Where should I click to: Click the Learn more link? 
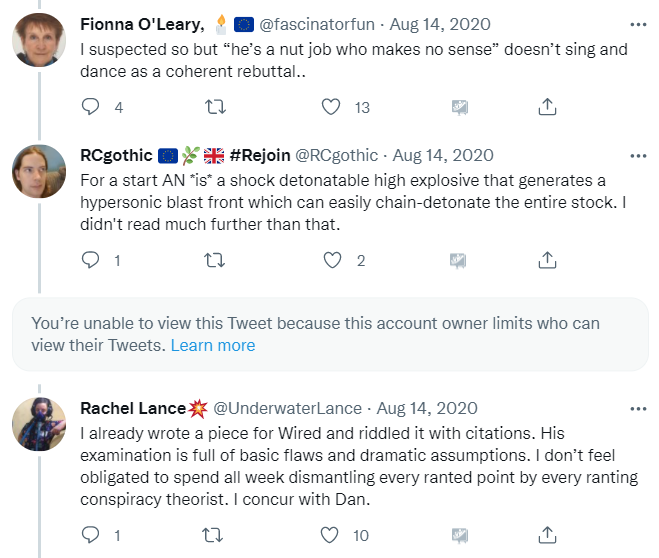[x=213, y=345]
